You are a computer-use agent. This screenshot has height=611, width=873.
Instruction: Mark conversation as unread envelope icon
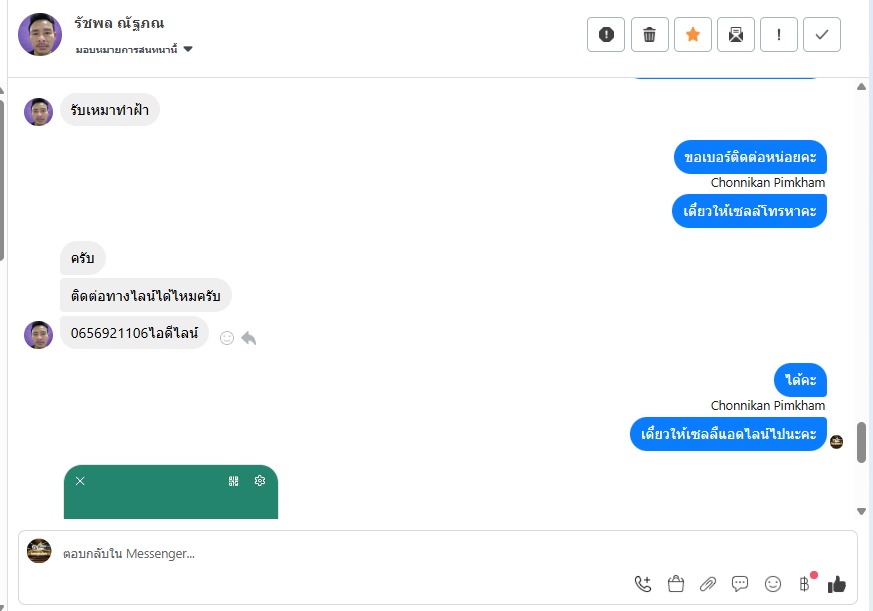pos(735,35)
